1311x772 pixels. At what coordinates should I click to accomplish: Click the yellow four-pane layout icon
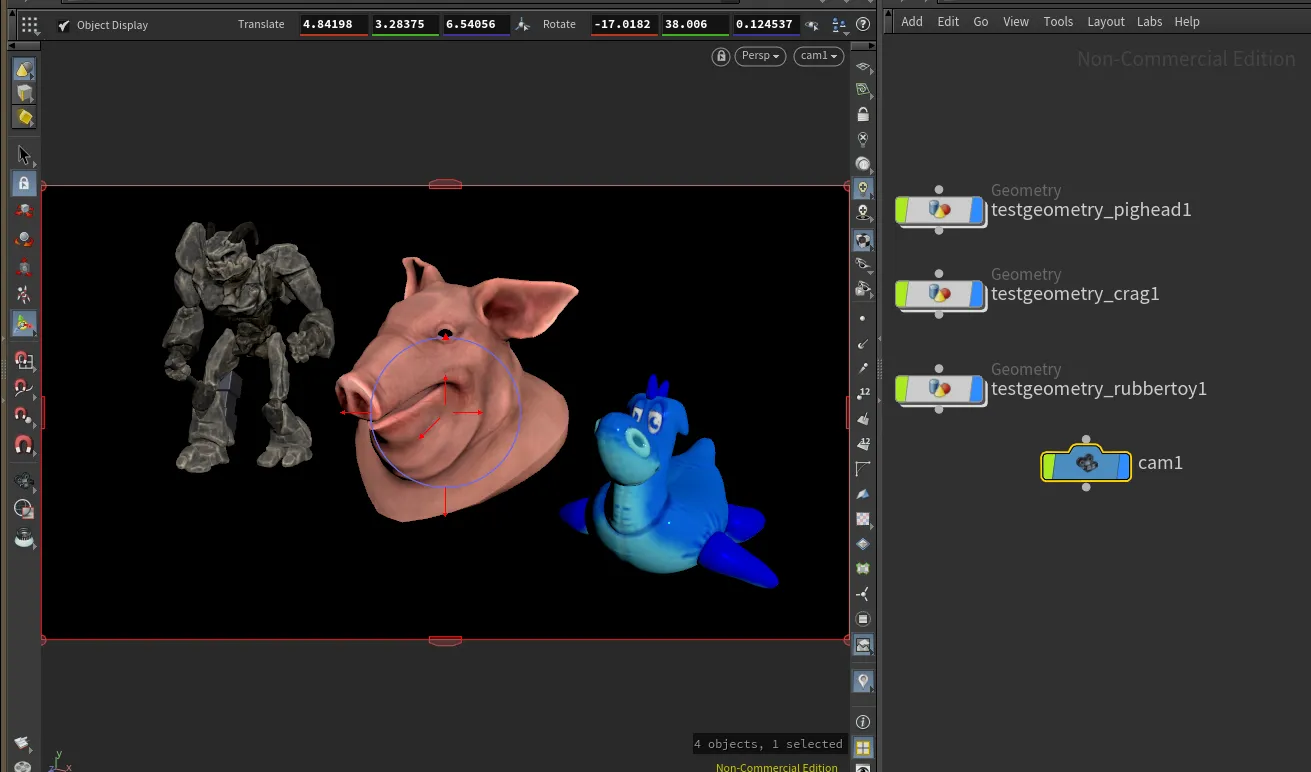point(863,747)
